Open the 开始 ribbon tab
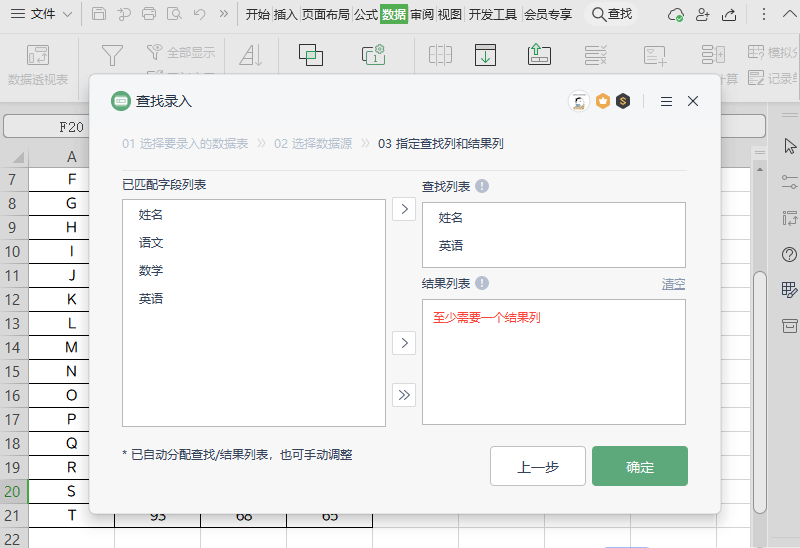Screen dimensions: 800x548 click(258, 14)
